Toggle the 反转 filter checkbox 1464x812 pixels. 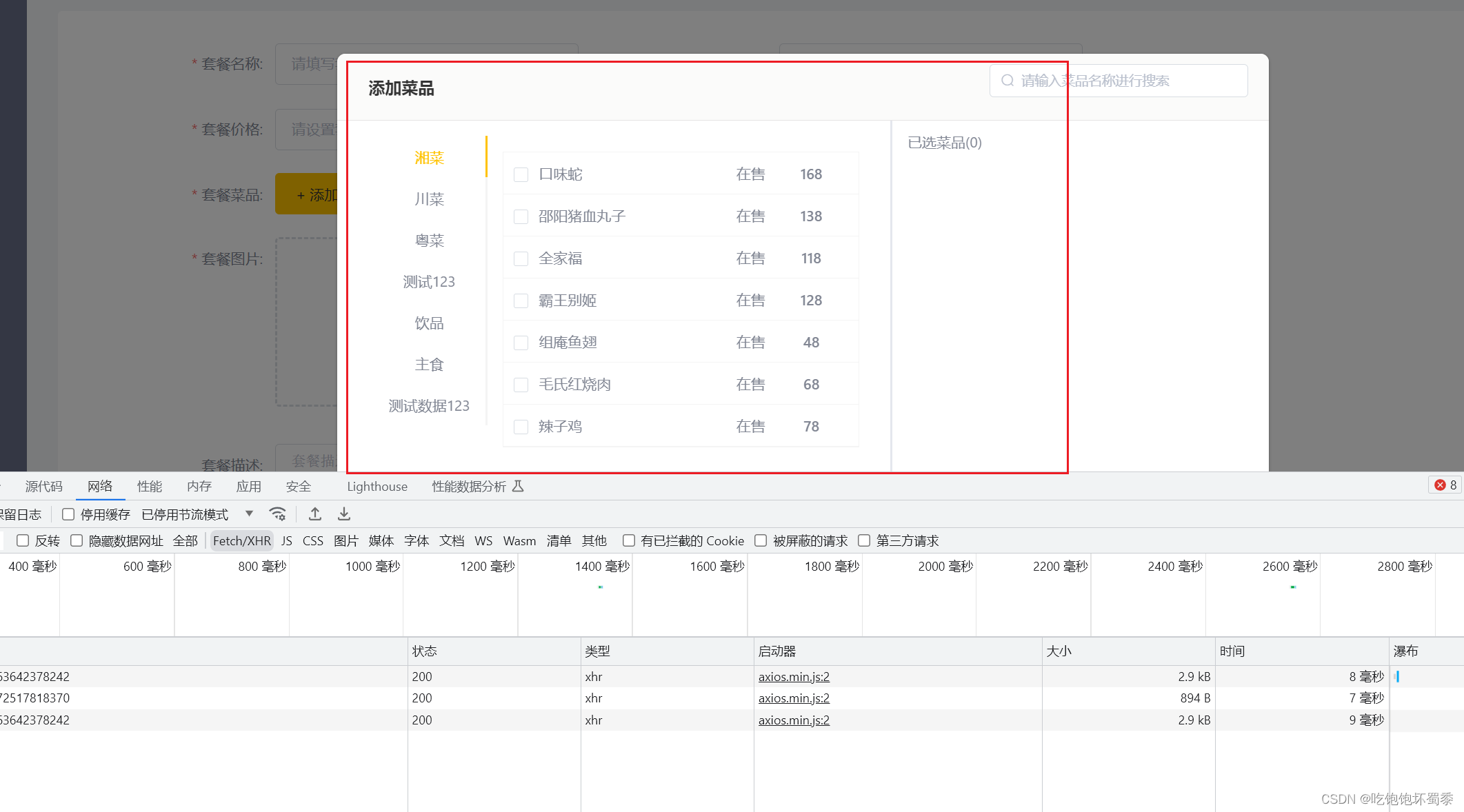pos(23,540)
